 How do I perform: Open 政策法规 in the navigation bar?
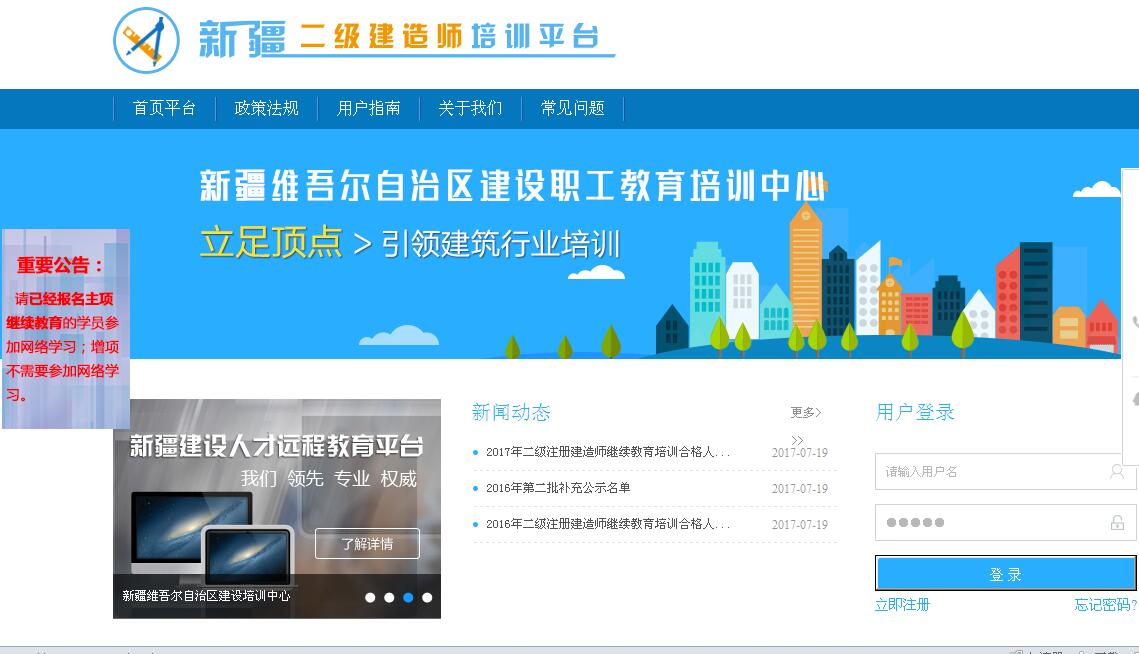click(x=266, y=108)
